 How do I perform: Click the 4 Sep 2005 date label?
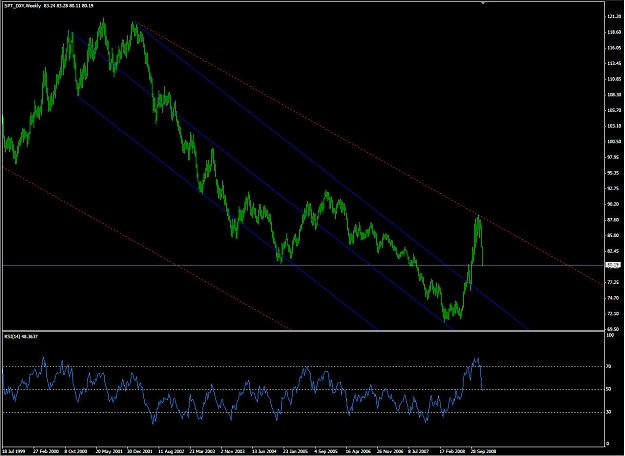pyautogui.click(x=326, y=451)
